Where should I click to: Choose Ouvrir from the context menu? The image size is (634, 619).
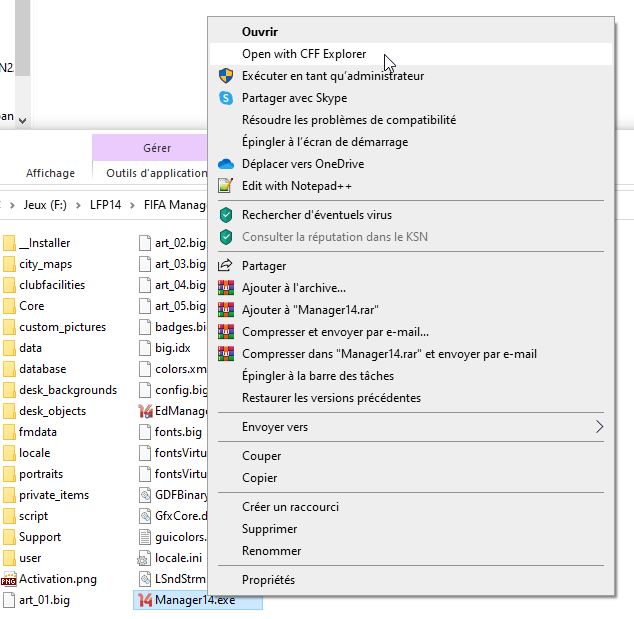411,32
